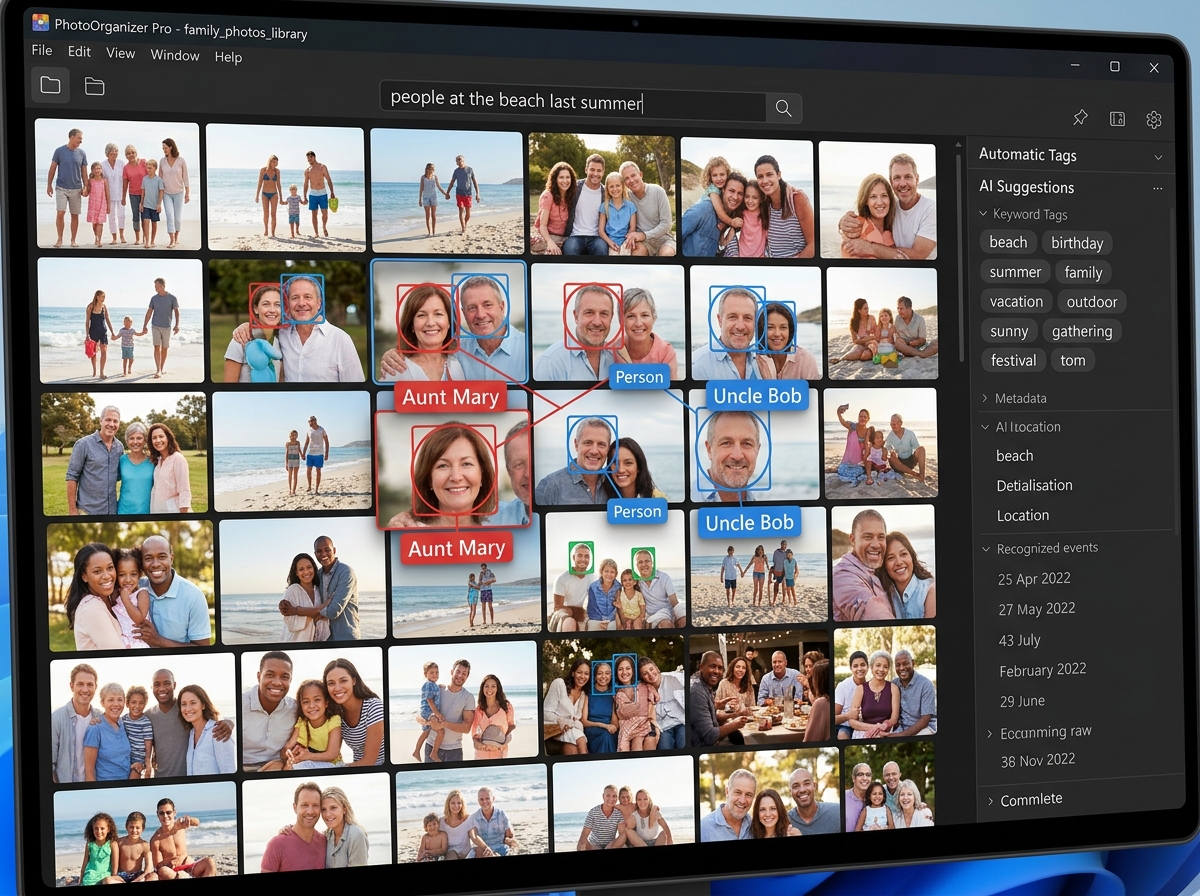Click the search field with beach query
The image size is (1200, 896).
[x=573, y=103]
